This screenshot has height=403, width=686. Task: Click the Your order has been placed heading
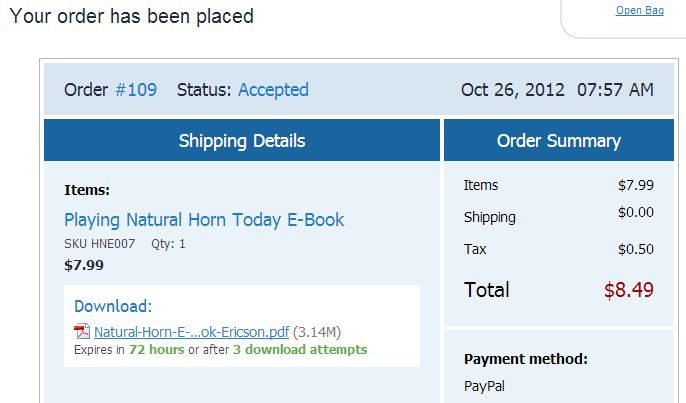132,16
